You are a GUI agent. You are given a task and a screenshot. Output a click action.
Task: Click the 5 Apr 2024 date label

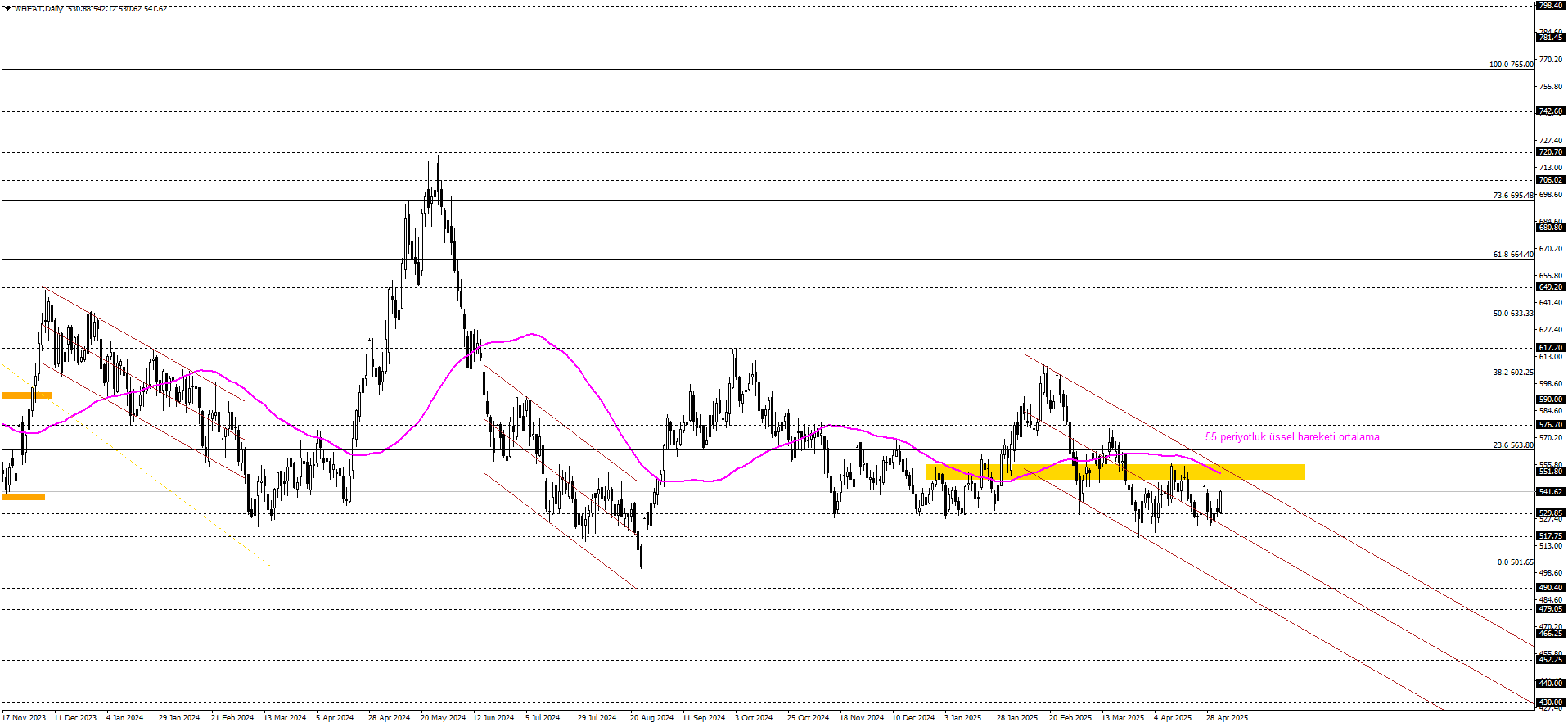[x=335, y=718]
